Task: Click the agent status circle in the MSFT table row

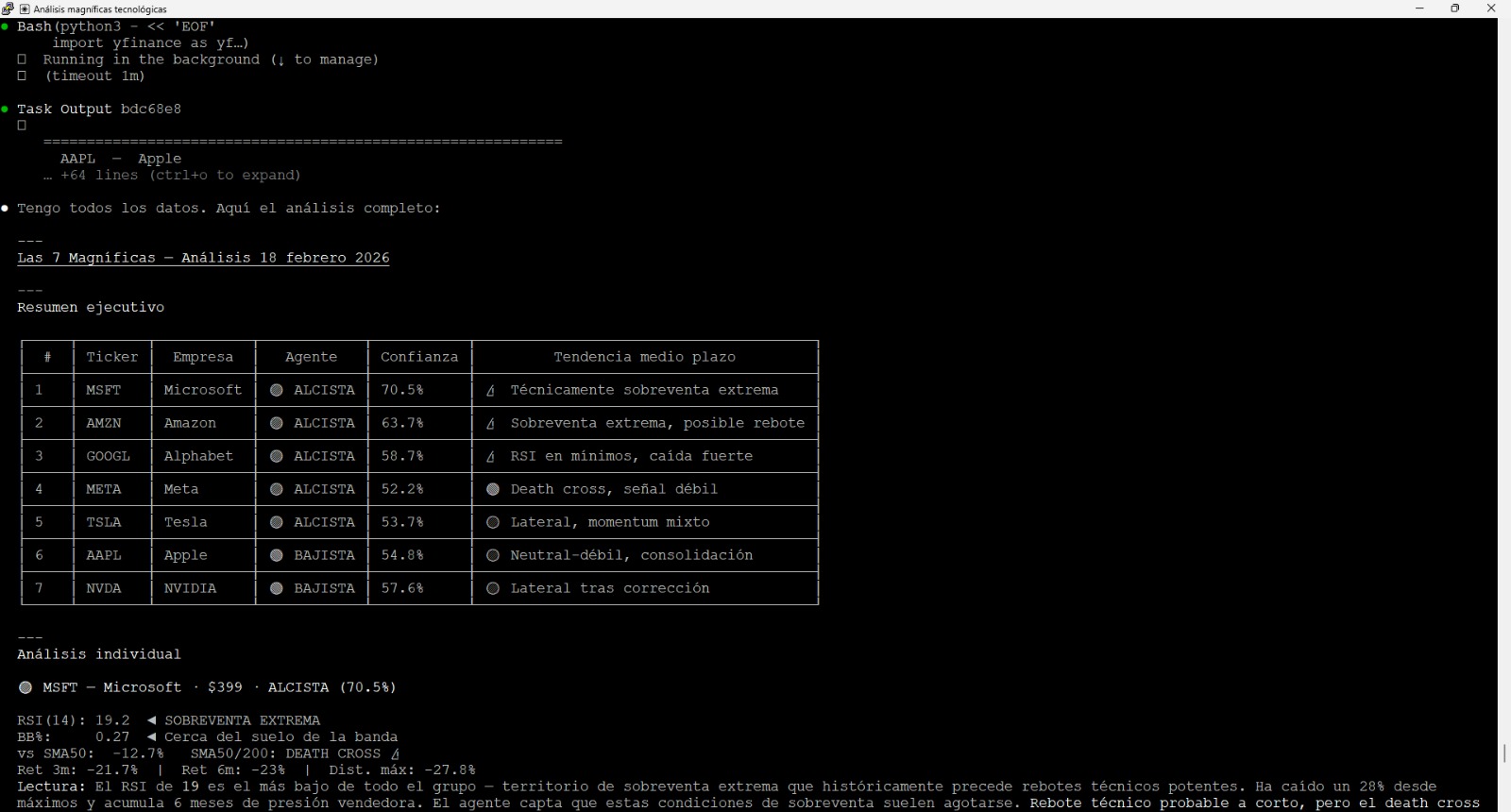Action: 277,390
